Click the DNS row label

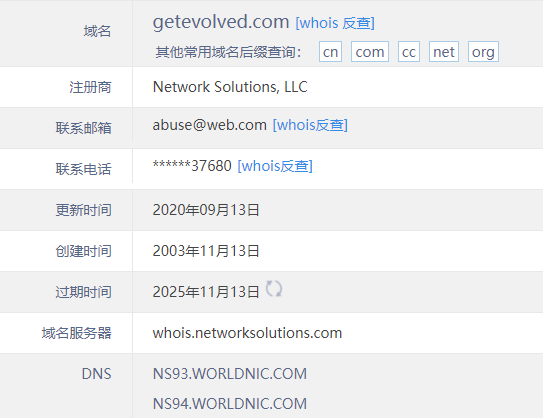click(97, 374)
